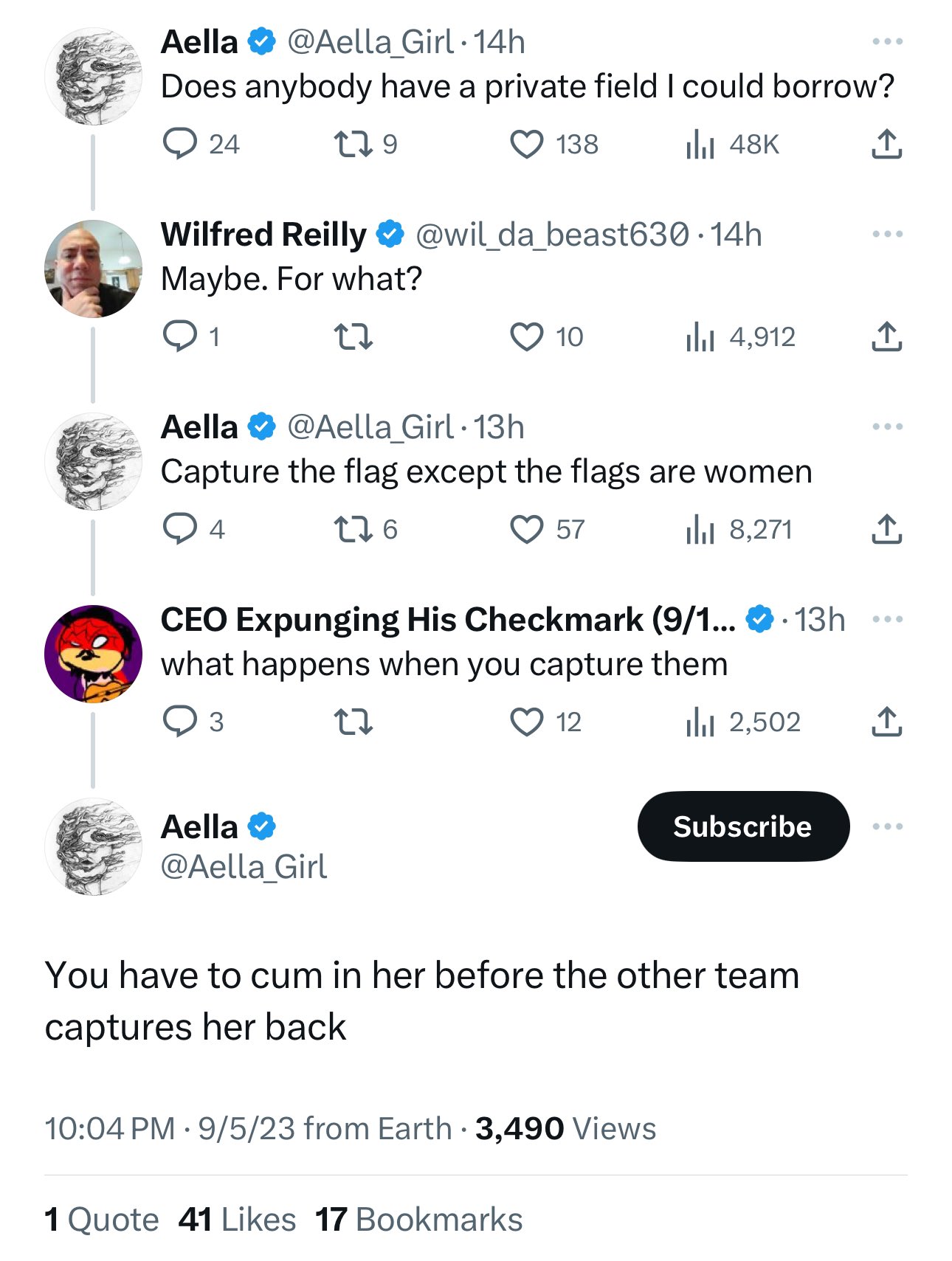952x1261 pixels.
Task: Open more options menu on Wilfred Reilly's tweet
Action: coord(887,235)
